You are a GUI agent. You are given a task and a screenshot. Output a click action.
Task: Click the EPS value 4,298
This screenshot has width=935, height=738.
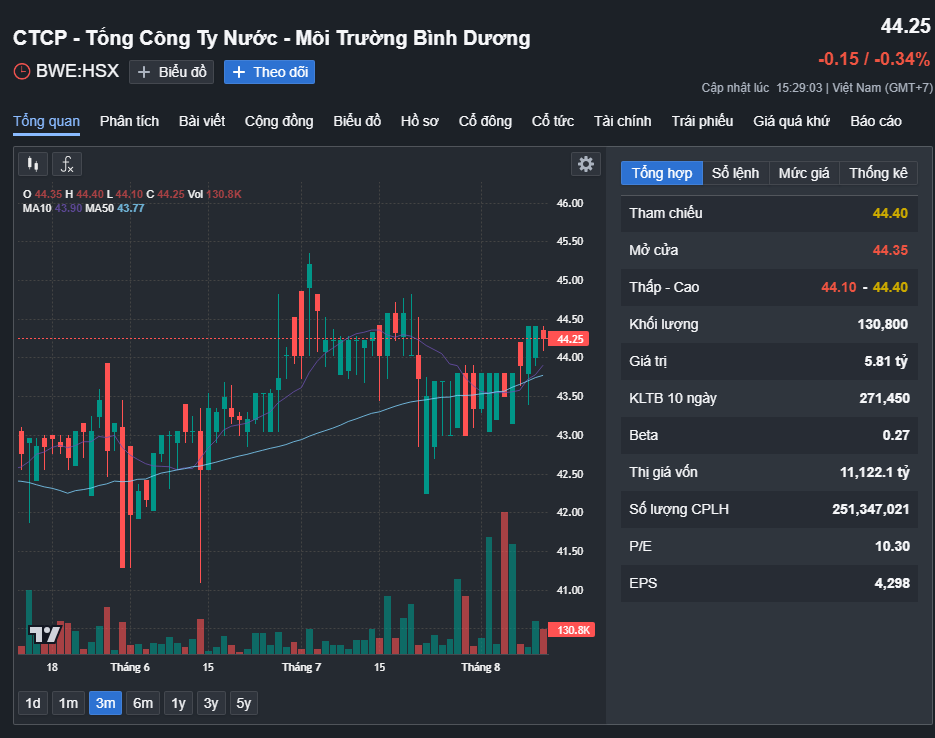point(892,583)
